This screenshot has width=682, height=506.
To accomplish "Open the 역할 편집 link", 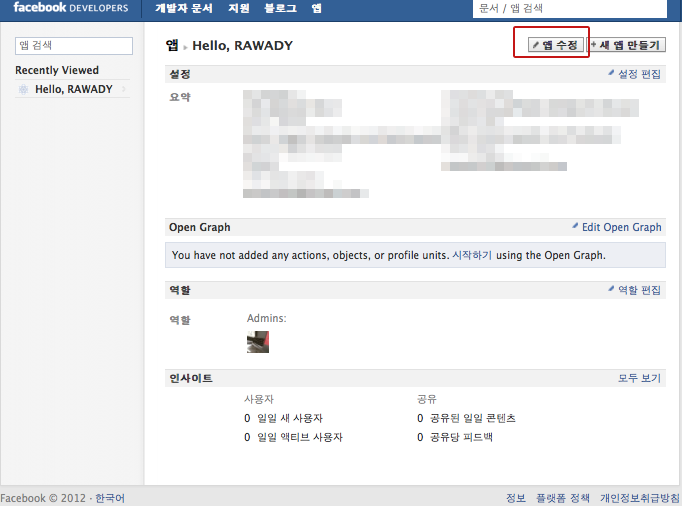I will point(639,290).
